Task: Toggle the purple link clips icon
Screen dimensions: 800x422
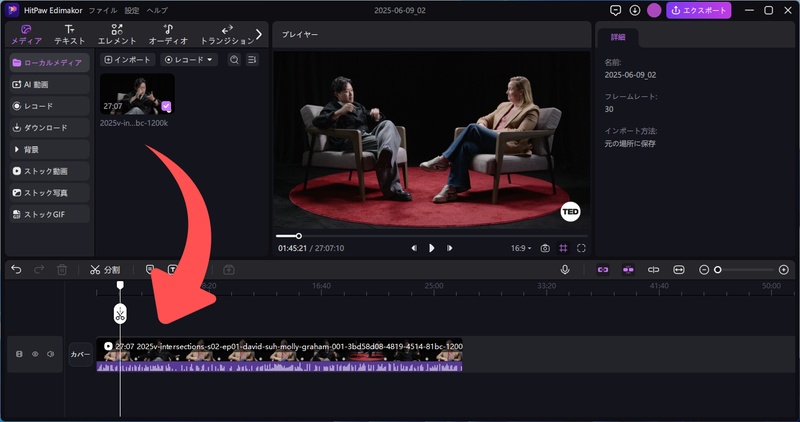Action: click(603, 269)
